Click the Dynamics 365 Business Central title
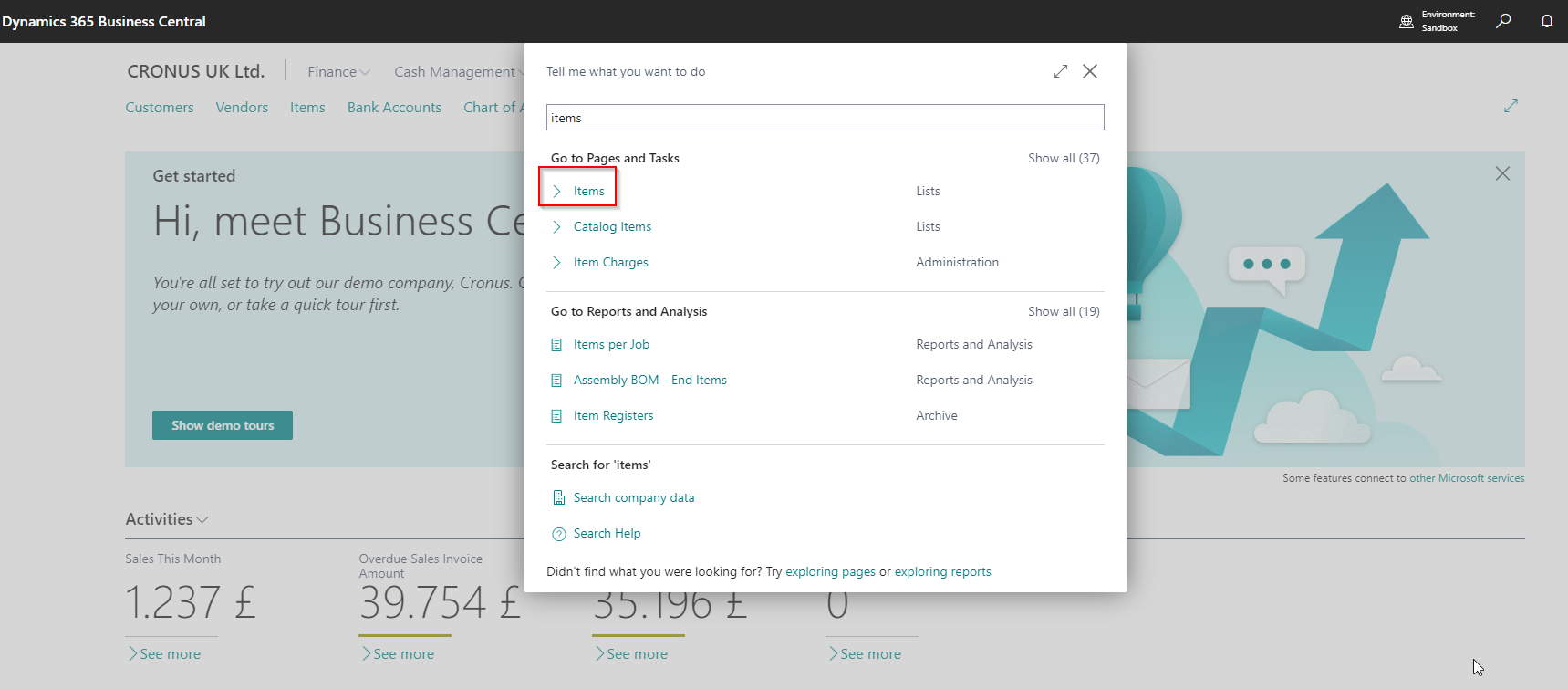 click(x=104, y=21)
